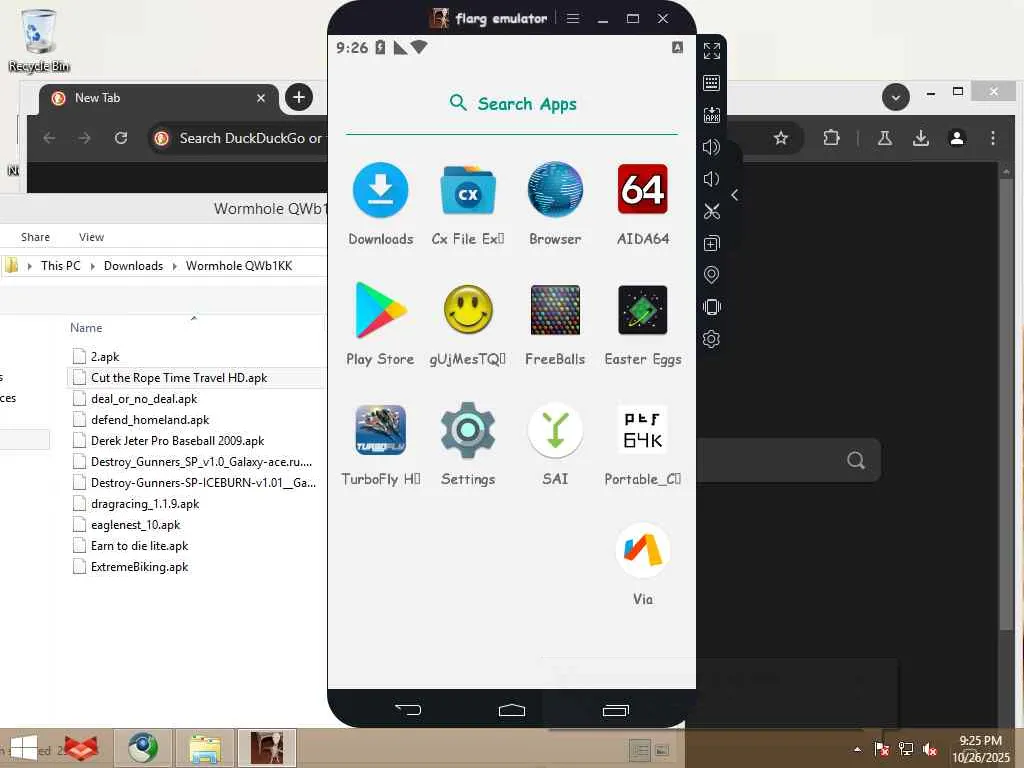Click the install APK icon in emulator sidebar
Viewport: 1024px width, 768px height.
point(712,115)
